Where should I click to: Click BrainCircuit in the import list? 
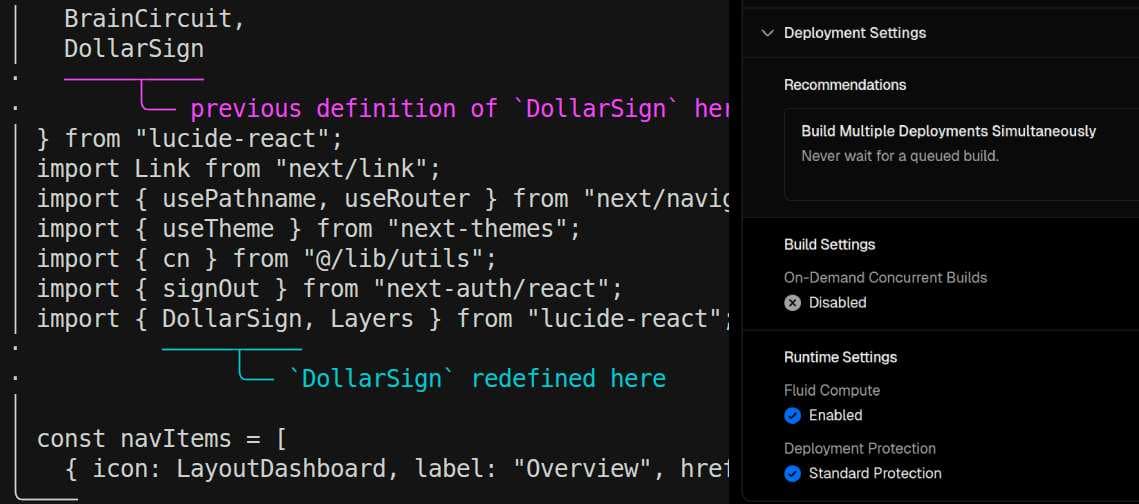click(154, 19)
